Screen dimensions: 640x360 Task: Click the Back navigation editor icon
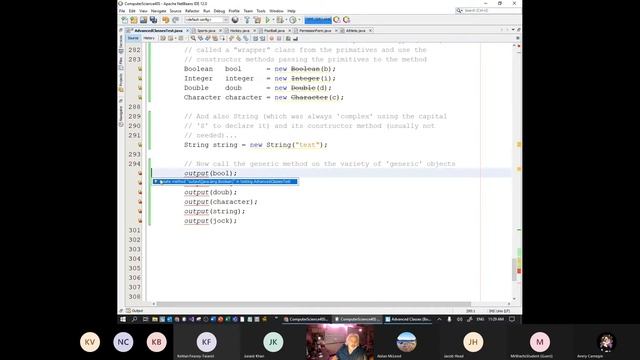click(171, 38)
